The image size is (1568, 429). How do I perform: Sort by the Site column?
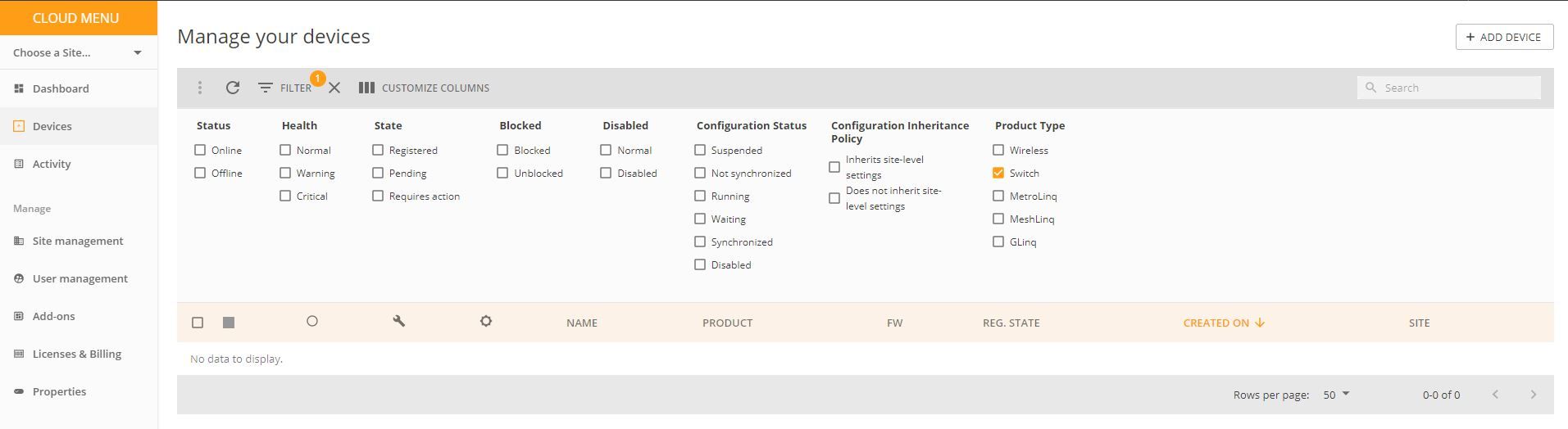[x=1419, y=323]
